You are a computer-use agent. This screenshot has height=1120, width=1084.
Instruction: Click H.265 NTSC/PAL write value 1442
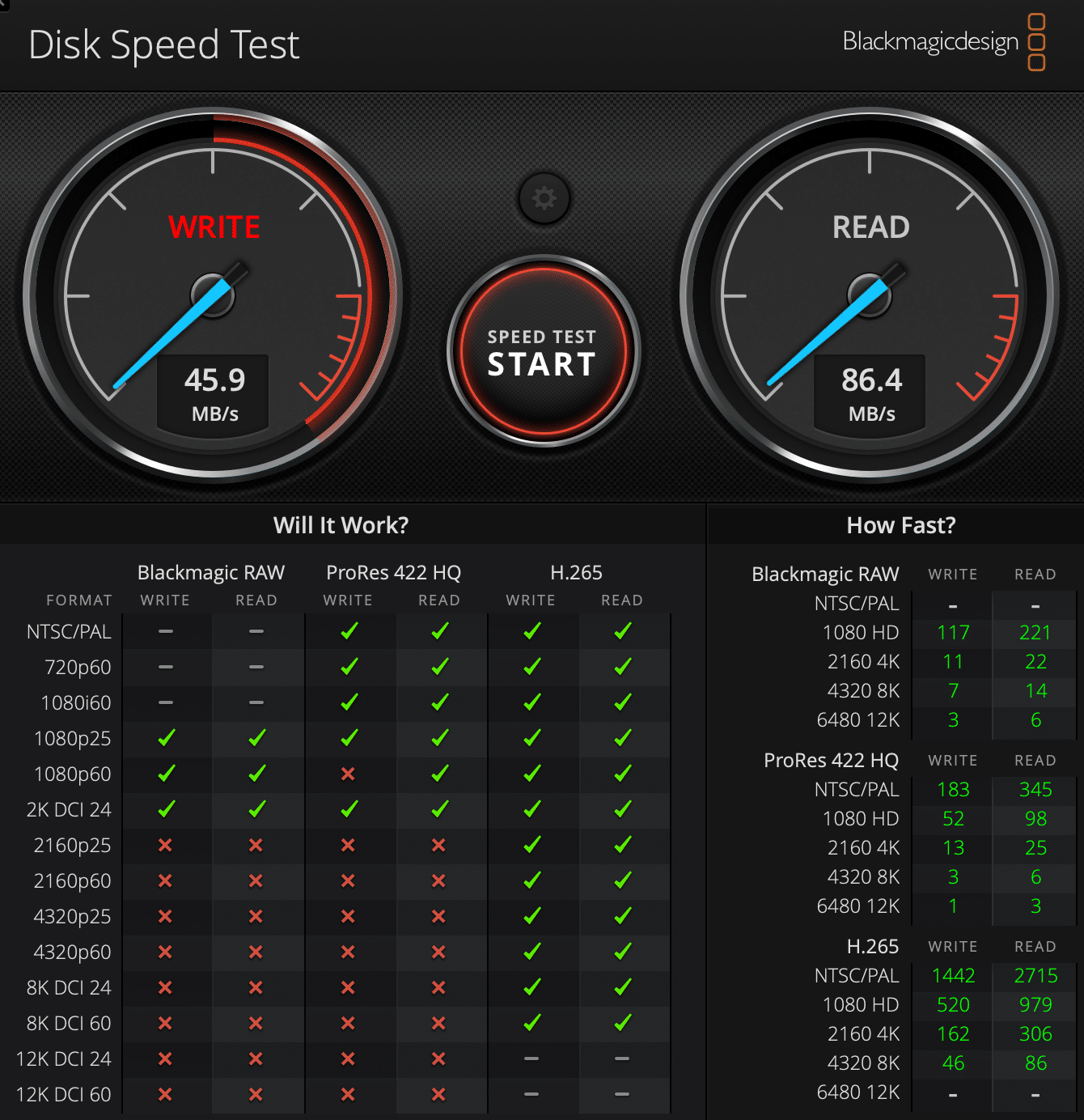pyautogui.click(x=953, y=975)
